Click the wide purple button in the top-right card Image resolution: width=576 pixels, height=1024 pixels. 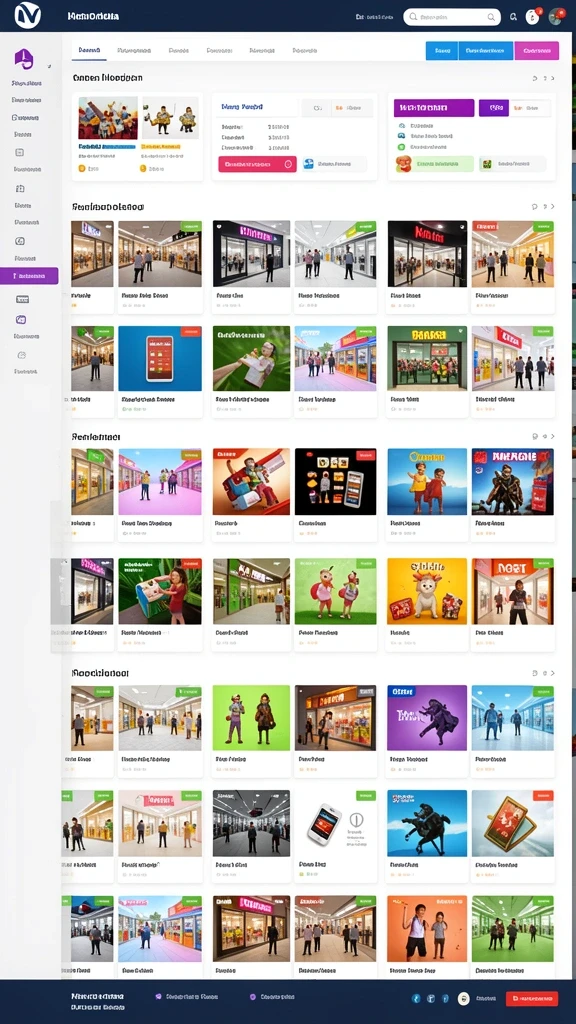click(434, 108)
